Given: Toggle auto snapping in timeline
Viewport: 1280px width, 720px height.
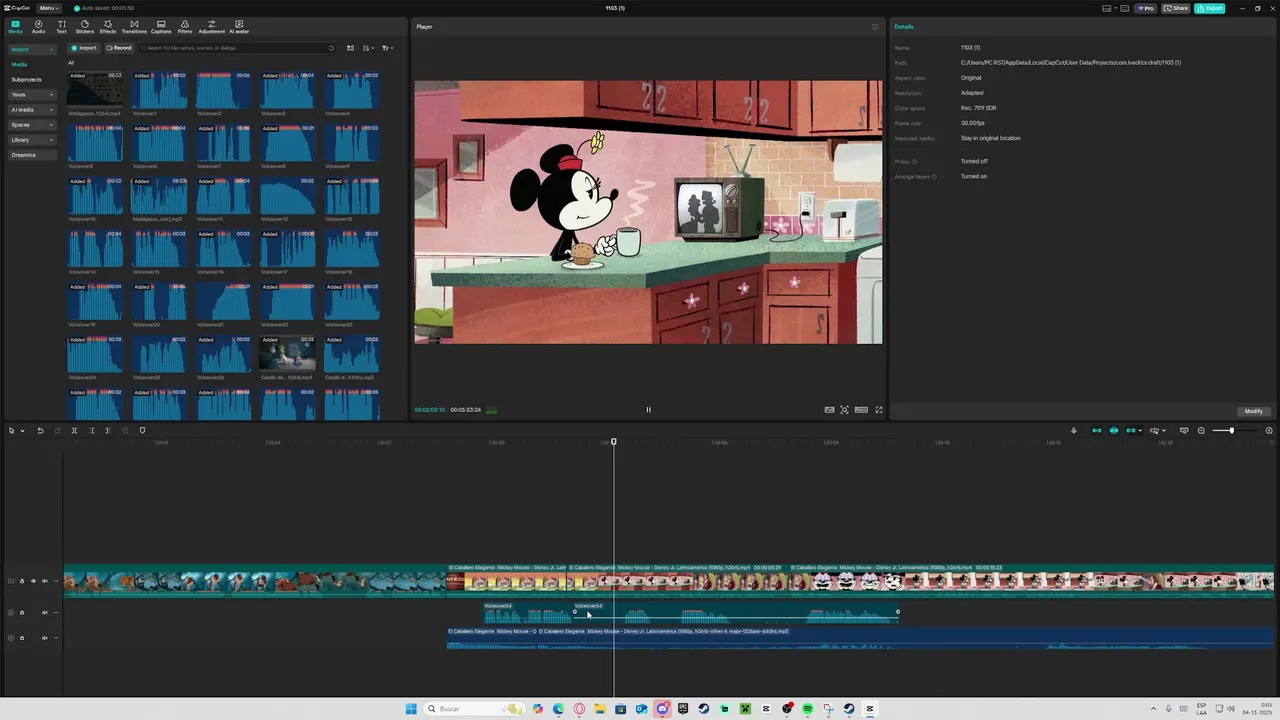Looking at the screenshot, I should coord(1114,430).
